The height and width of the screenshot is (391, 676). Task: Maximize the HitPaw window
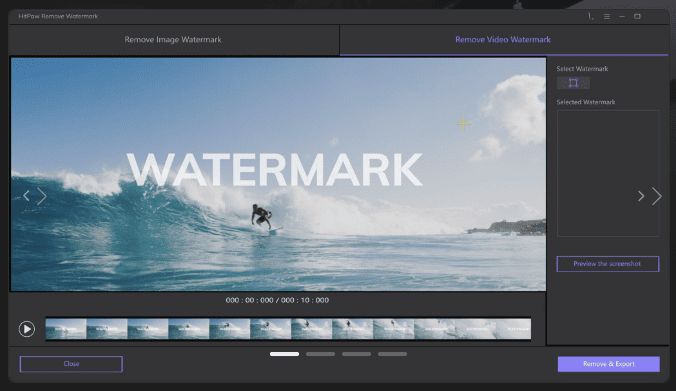637,16
